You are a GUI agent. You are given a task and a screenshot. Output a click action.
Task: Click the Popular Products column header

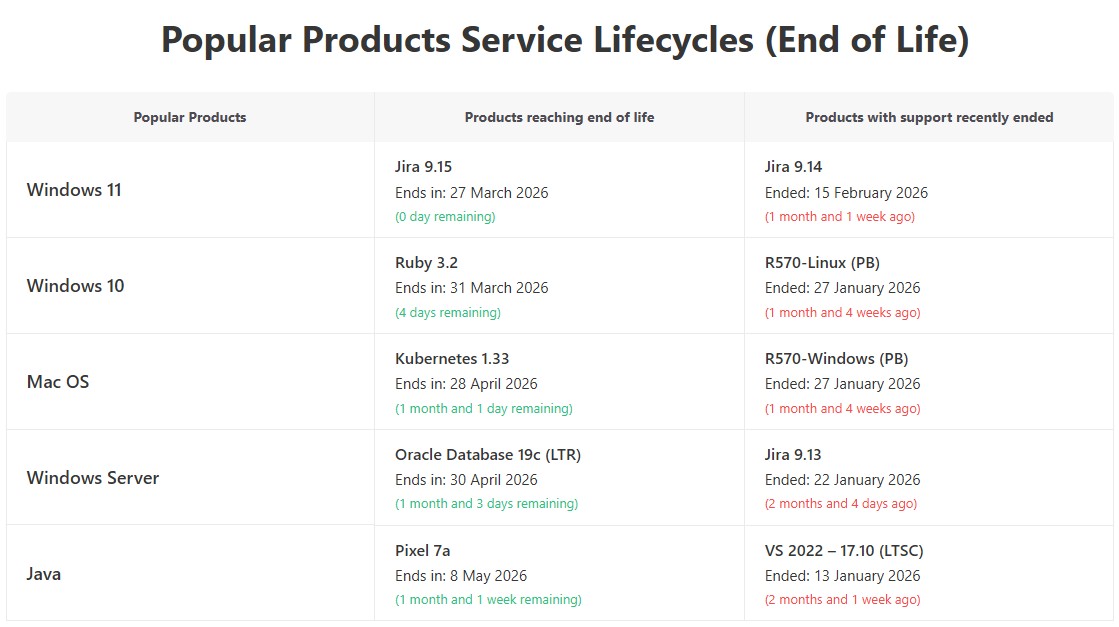point(190,117)
